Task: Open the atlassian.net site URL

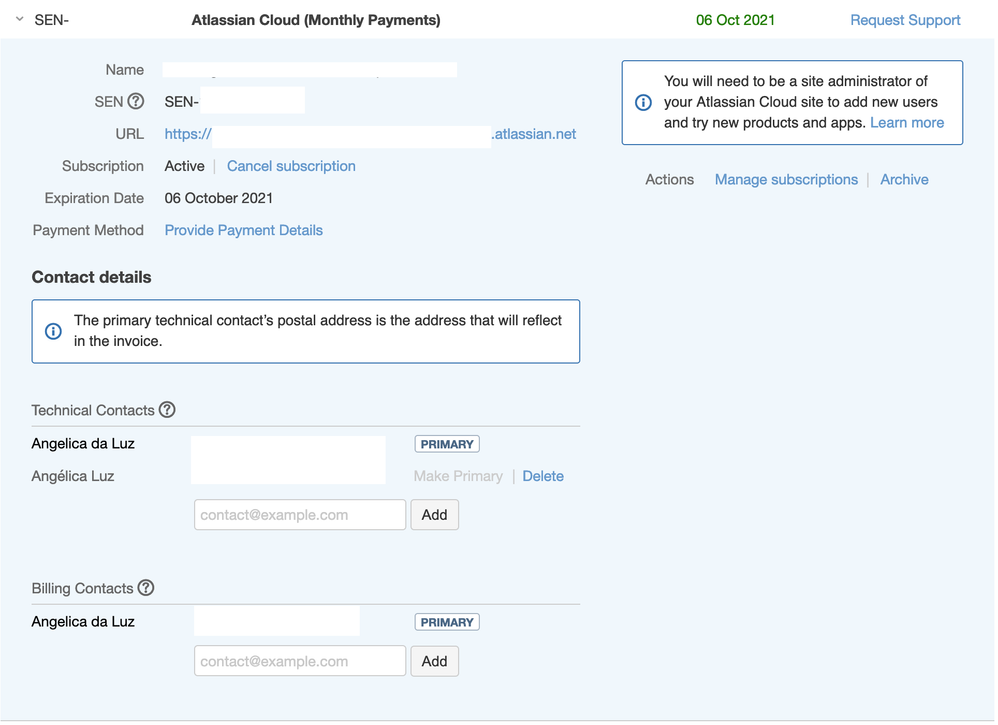Action: 370,134
